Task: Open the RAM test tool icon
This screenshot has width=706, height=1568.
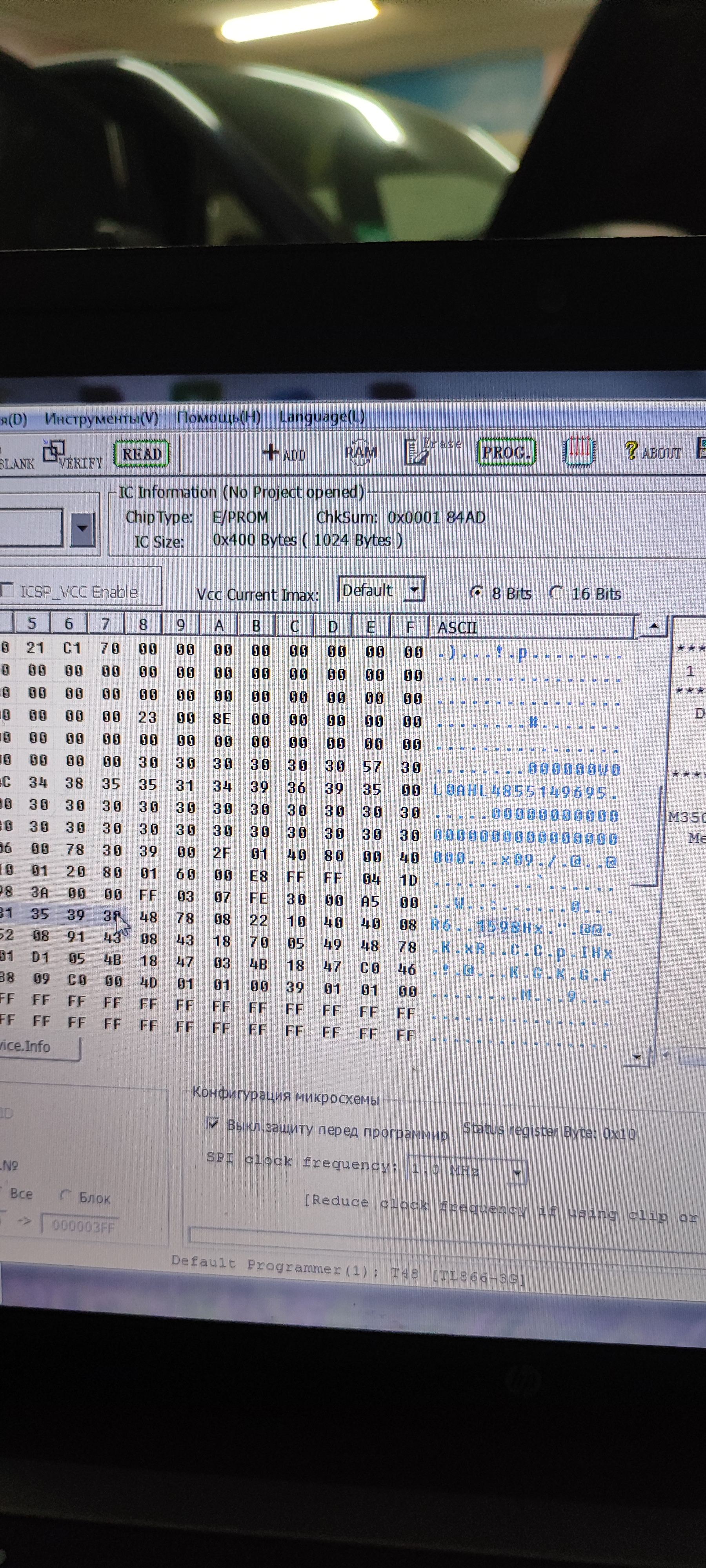Action: 360,452
